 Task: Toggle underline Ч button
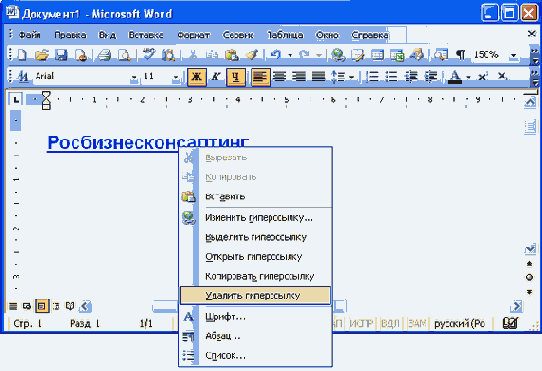point(236,76)
